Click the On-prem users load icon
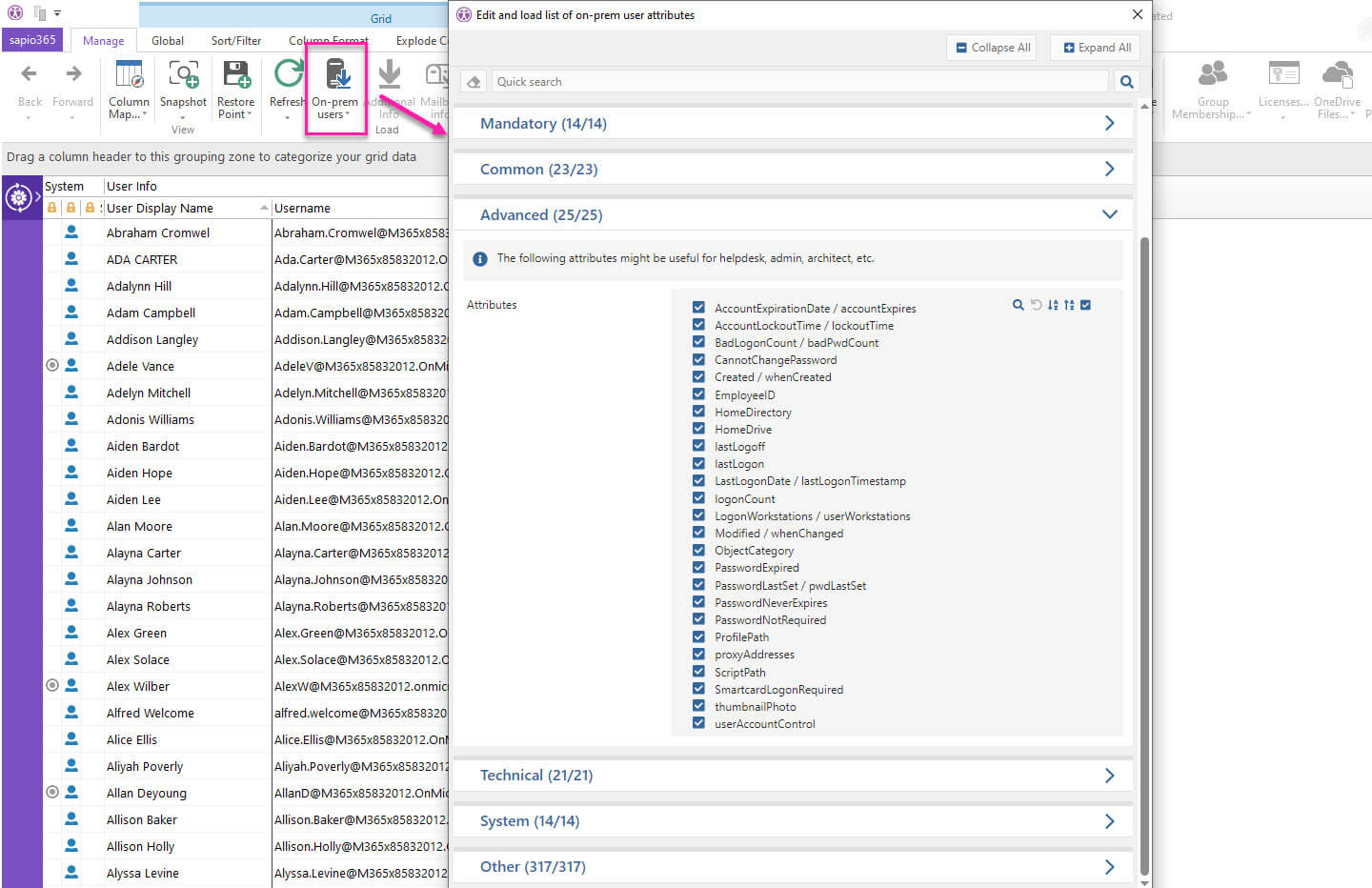This screenshot has height=888, width=1372. (335, 77)
